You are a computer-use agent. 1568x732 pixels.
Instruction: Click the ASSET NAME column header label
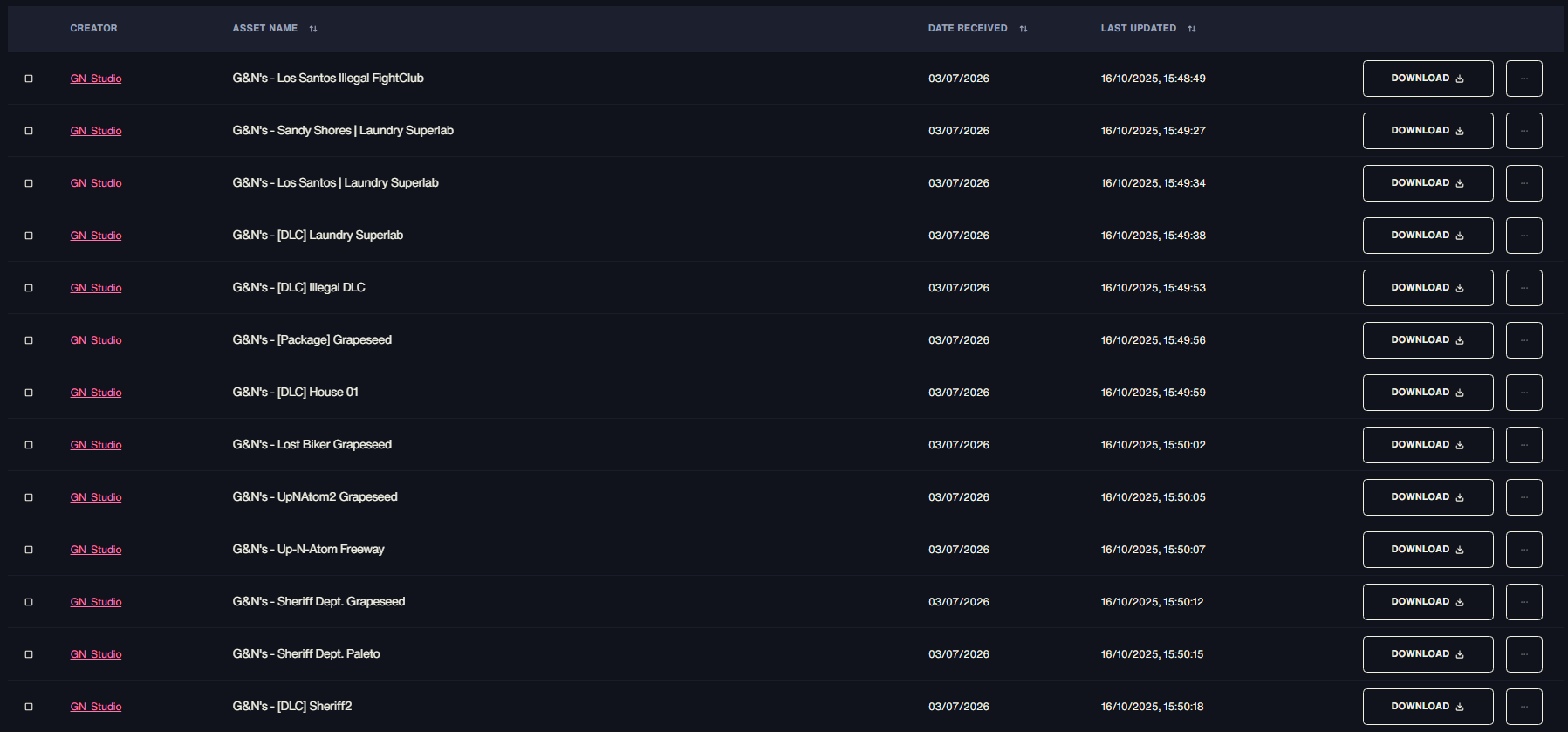[x=265, y=29]
